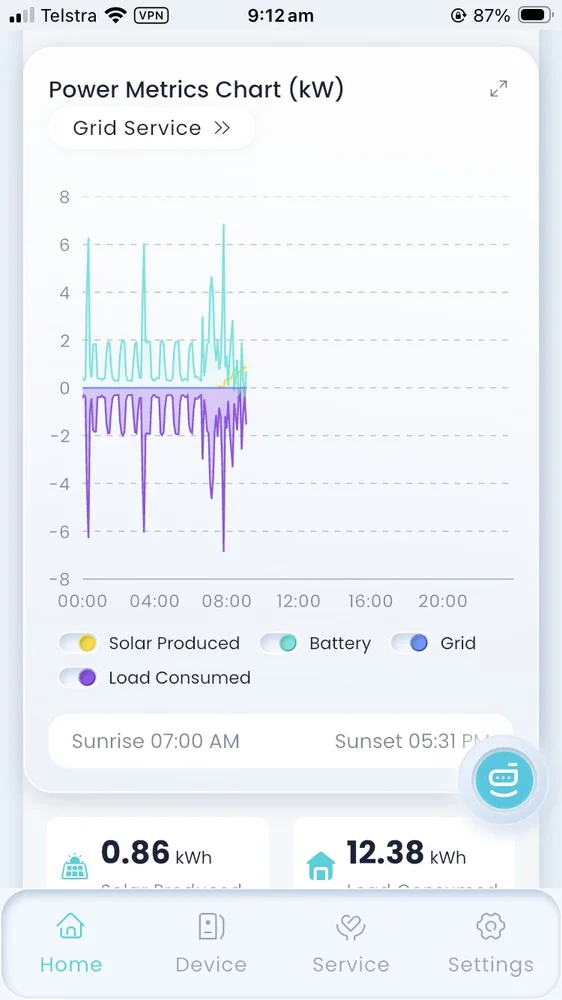Toggle the Battery series visibility
Viewport: 562px width, 1000px height.
279,643
